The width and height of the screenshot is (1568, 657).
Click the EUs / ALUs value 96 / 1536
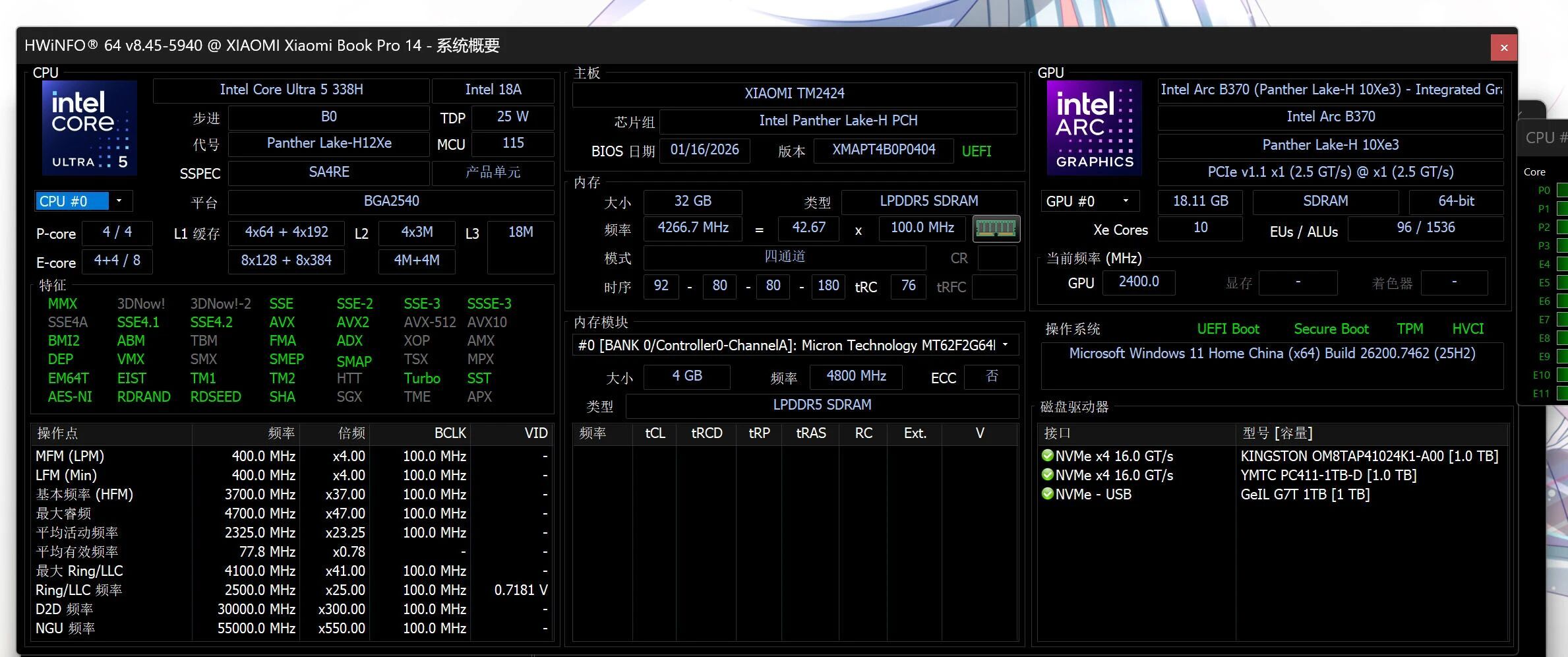point(1426,228)
